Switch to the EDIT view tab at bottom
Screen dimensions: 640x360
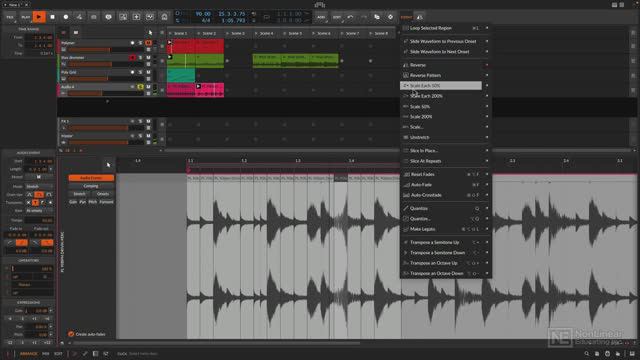click(x=58, y=354)
